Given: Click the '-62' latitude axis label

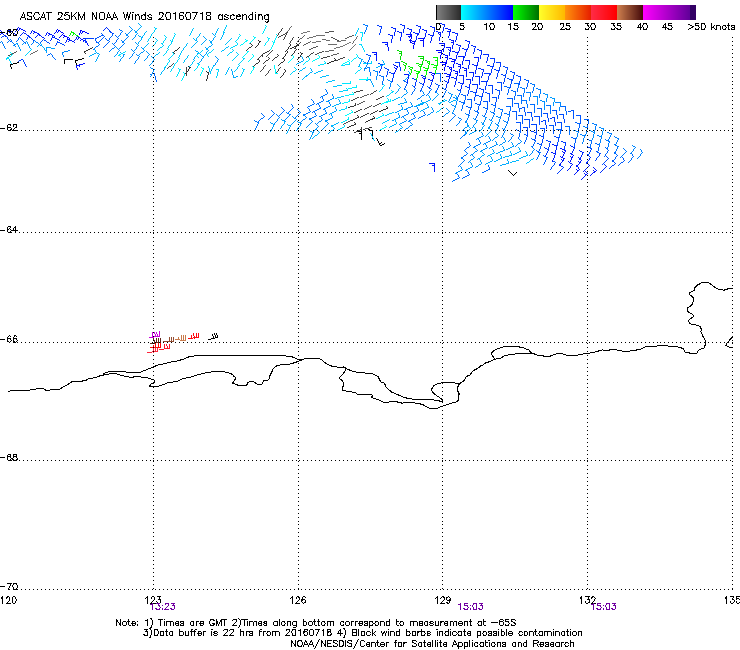Looking at the screenshot, I should point(9,128).
